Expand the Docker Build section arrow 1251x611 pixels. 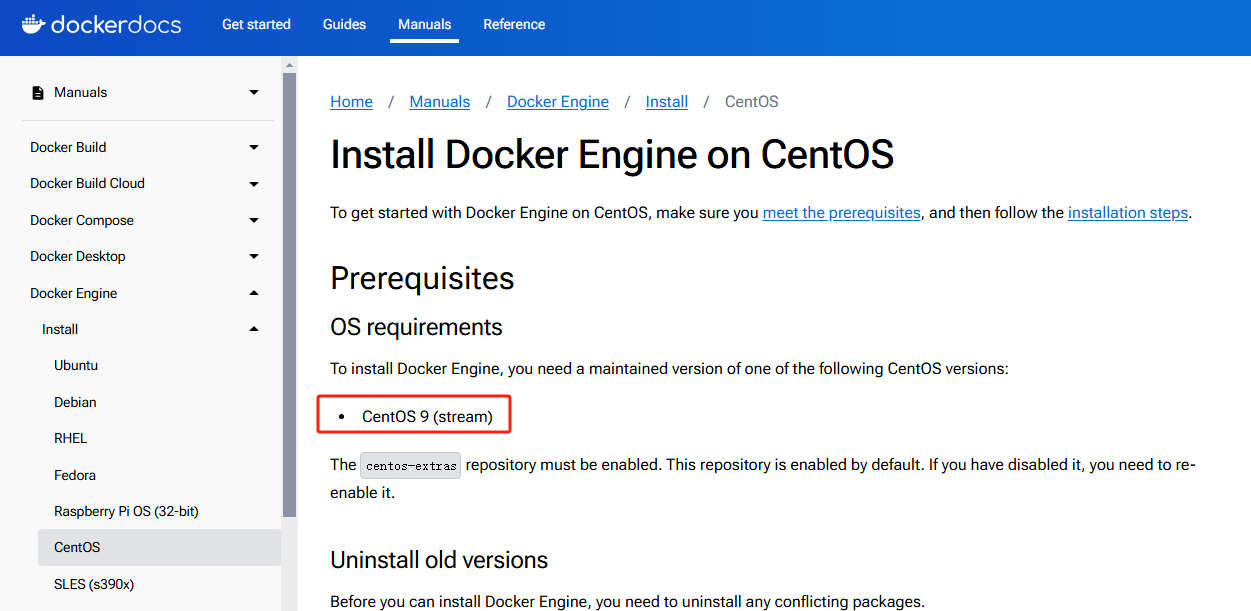coord(254,148)
